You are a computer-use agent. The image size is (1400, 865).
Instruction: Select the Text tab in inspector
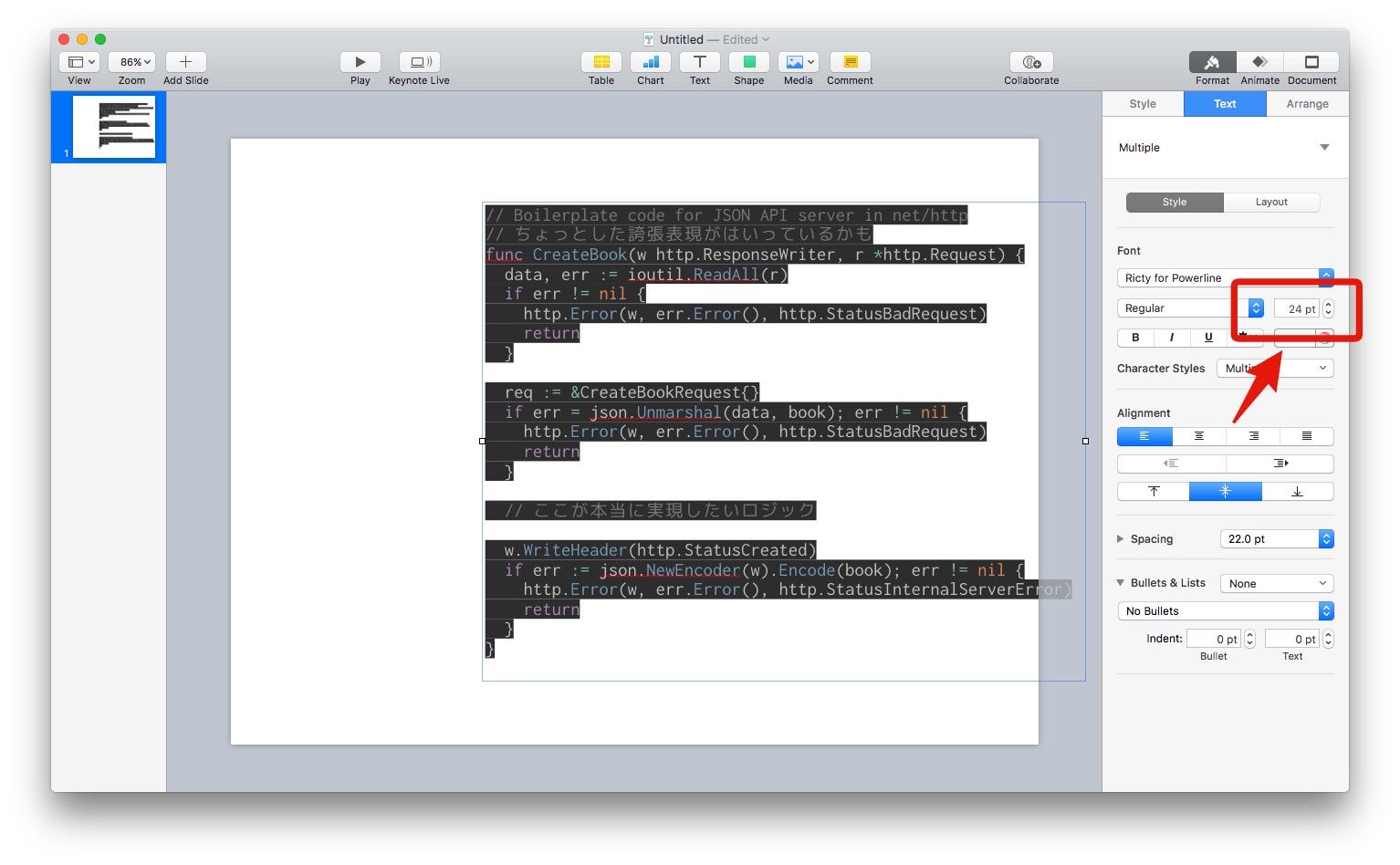pyautogui.click(x=1225, y=104)
